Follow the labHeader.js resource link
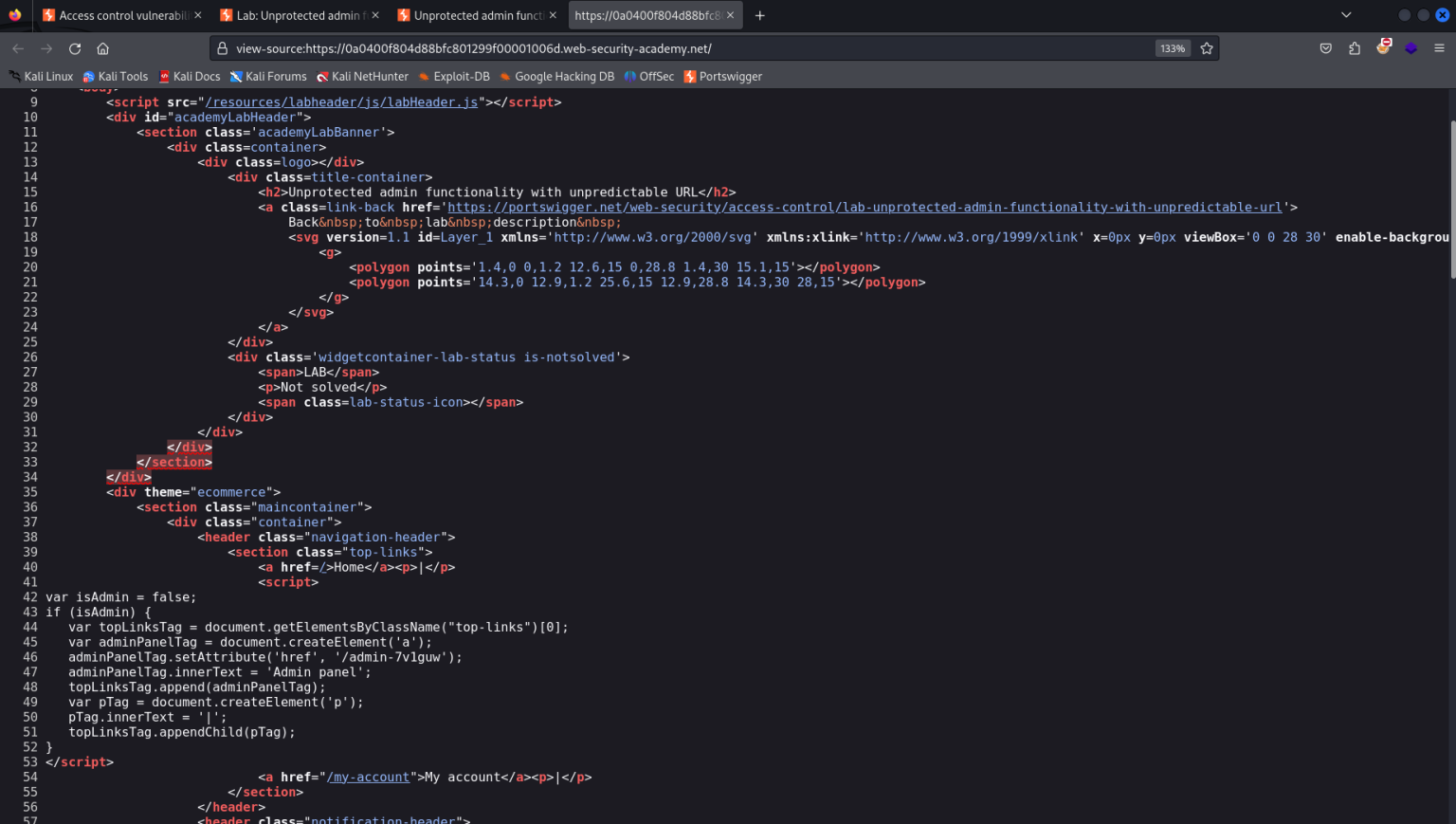This screenshot has height=824, width=1456. click(x=341, y=102)
